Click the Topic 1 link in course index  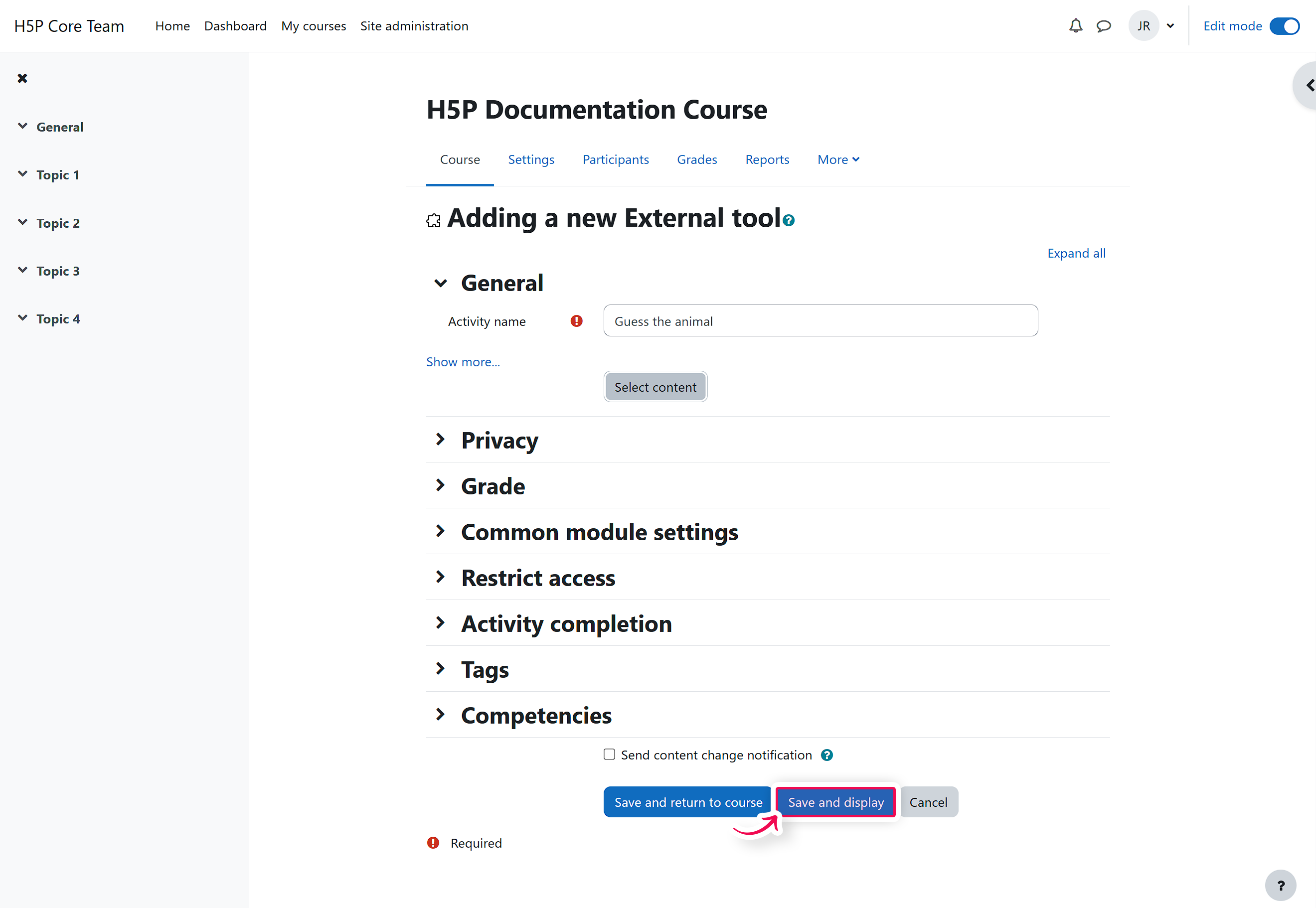[x=58, y=174]
